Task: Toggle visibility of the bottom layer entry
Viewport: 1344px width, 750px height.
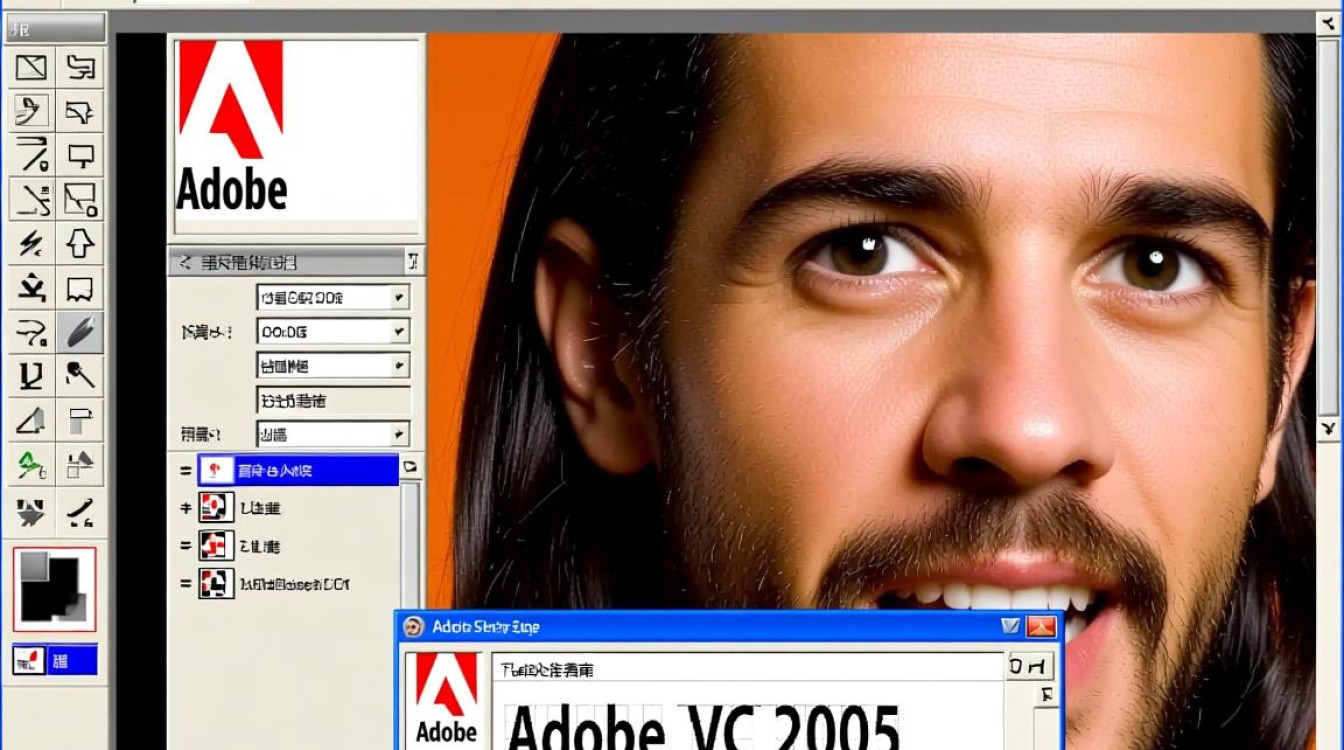Action: click(185, 584)
